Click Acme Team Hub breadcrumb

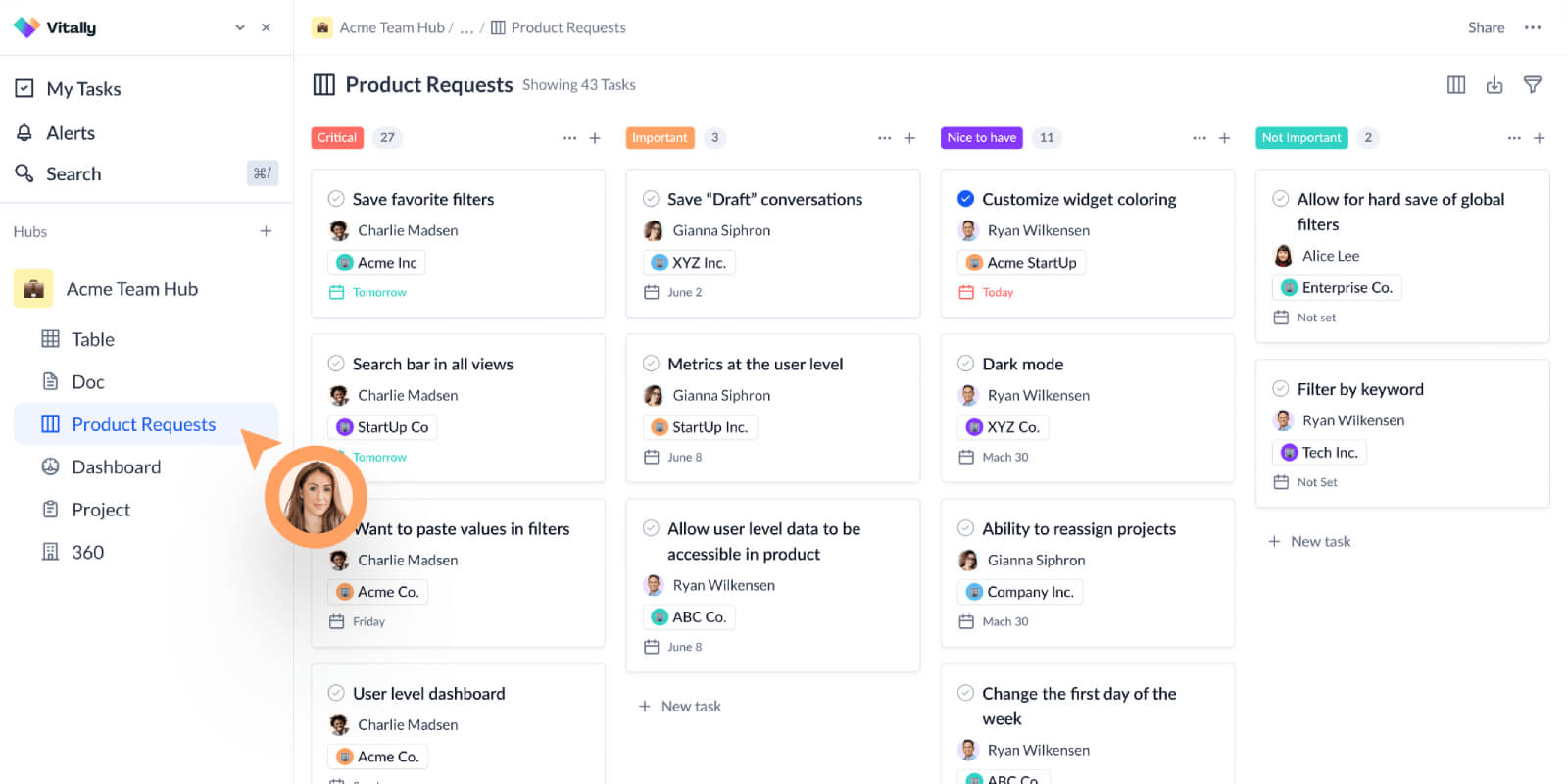(391, 27)
